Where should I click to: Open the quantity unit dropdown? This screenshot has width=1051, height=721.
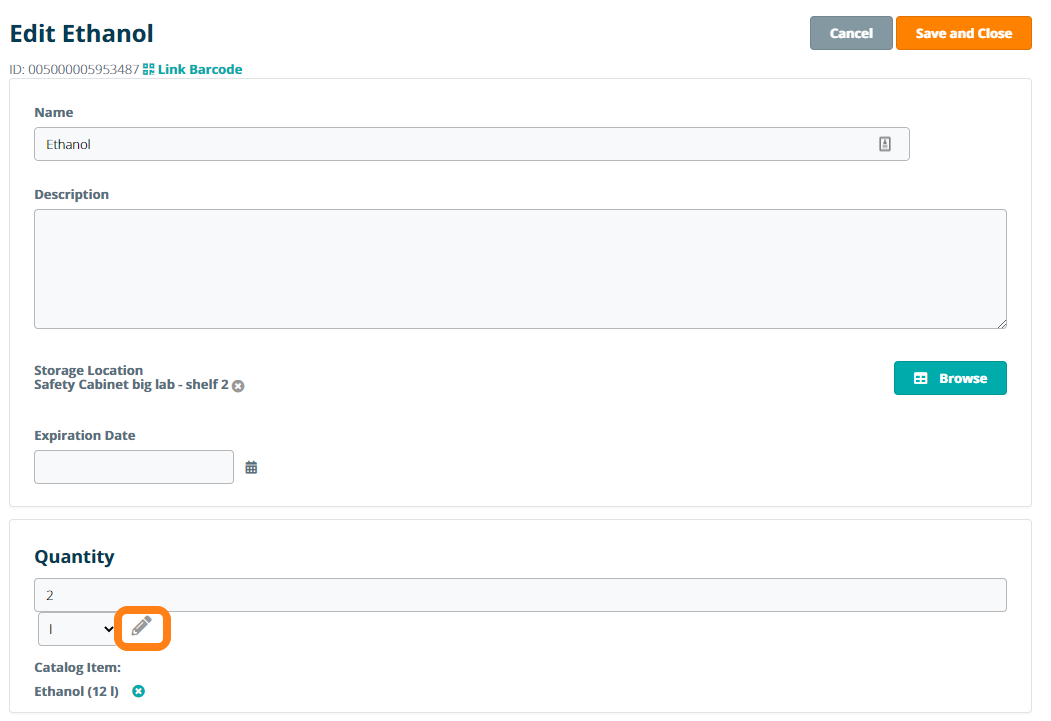tap(78, 629)
